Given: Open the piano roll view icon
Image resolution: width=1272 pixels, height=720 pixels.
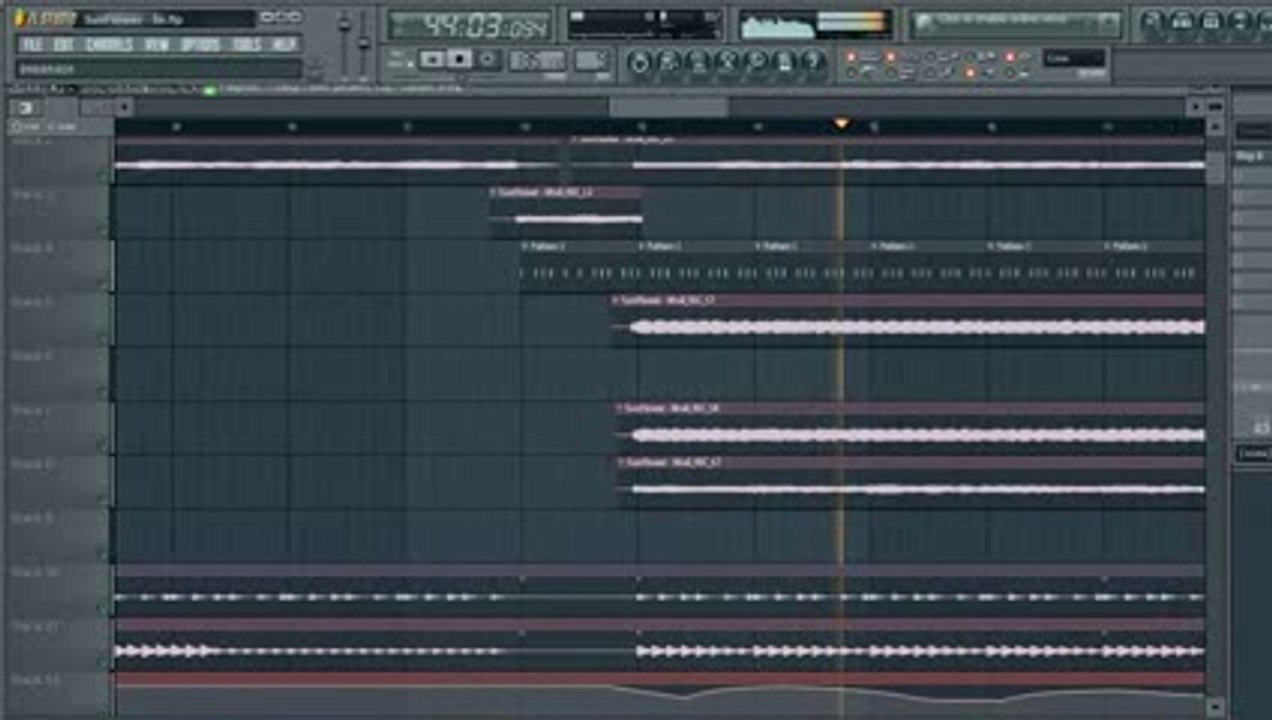Looking at the screenshot, I should [1211, 21].
